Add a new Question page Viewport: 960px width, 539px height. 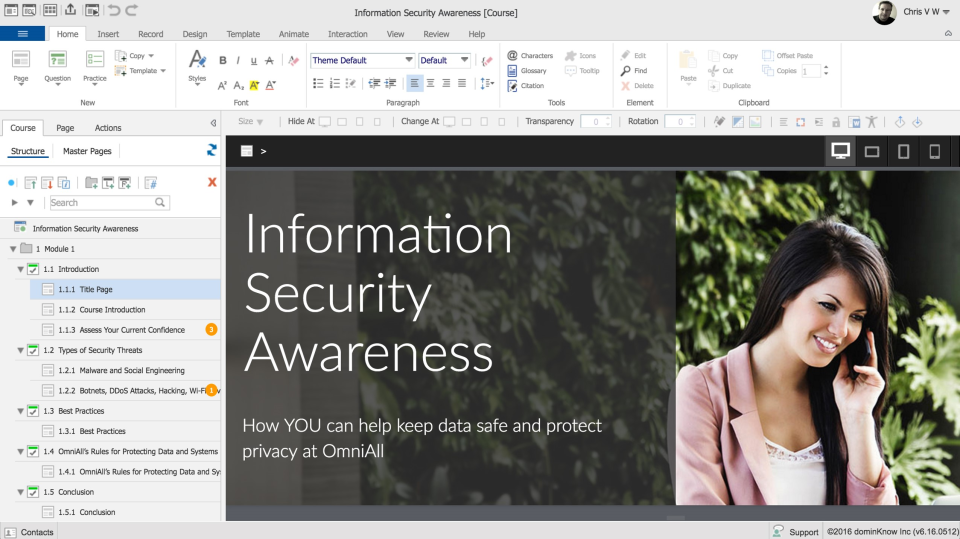coord(58,67)
